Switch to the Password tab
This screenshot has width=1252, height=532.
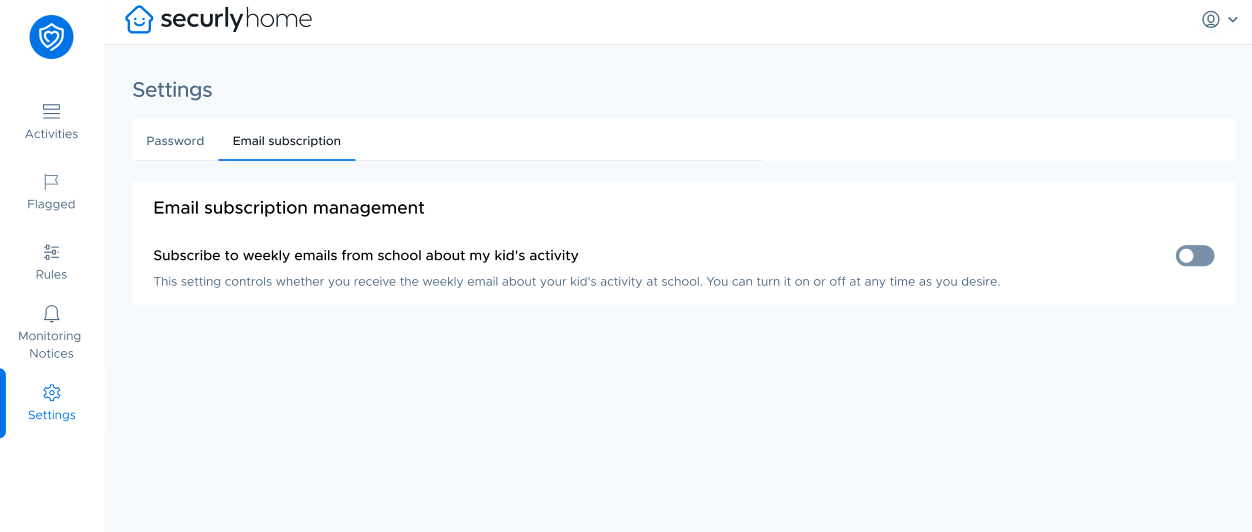175,141
